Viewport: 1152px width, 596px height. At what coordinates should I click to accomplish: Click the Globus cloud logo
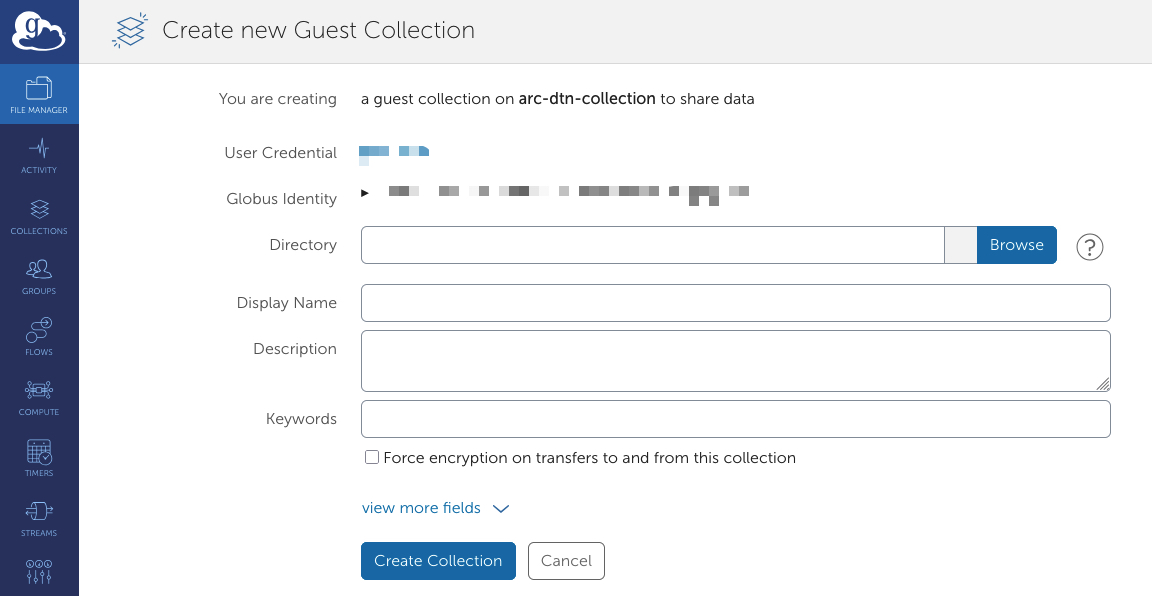39,31
